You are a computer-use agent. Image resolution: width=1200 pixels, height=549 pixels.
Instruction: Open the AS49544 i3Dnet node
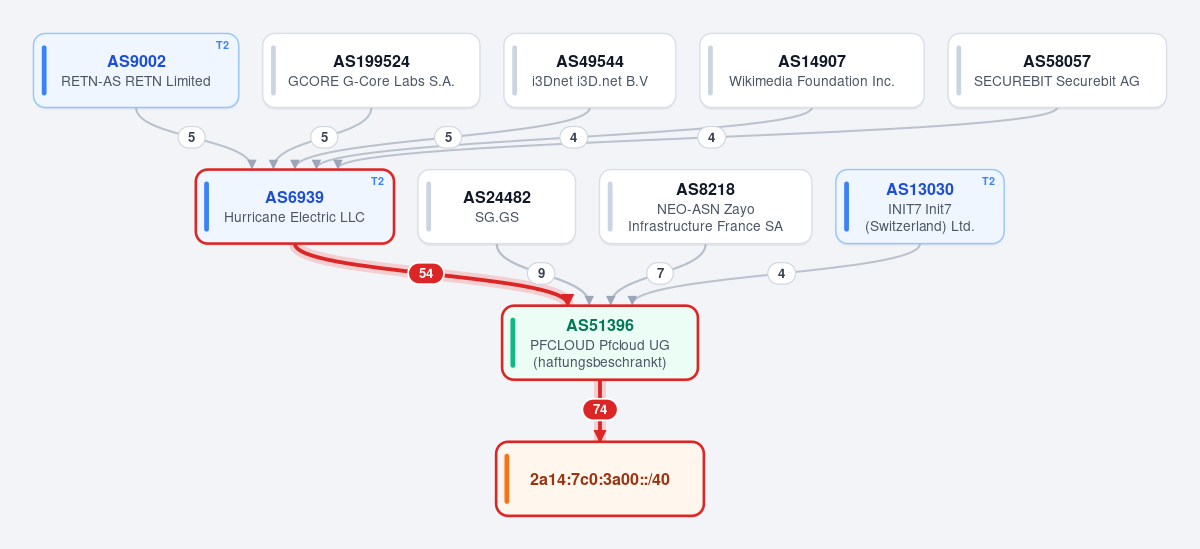[x=590, y=70]
